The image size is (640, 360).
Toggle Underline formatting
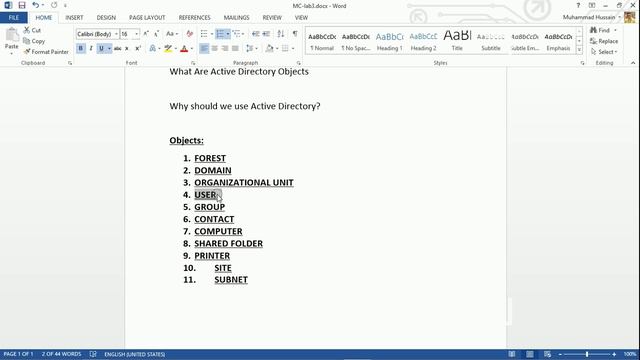click(101, 49)
